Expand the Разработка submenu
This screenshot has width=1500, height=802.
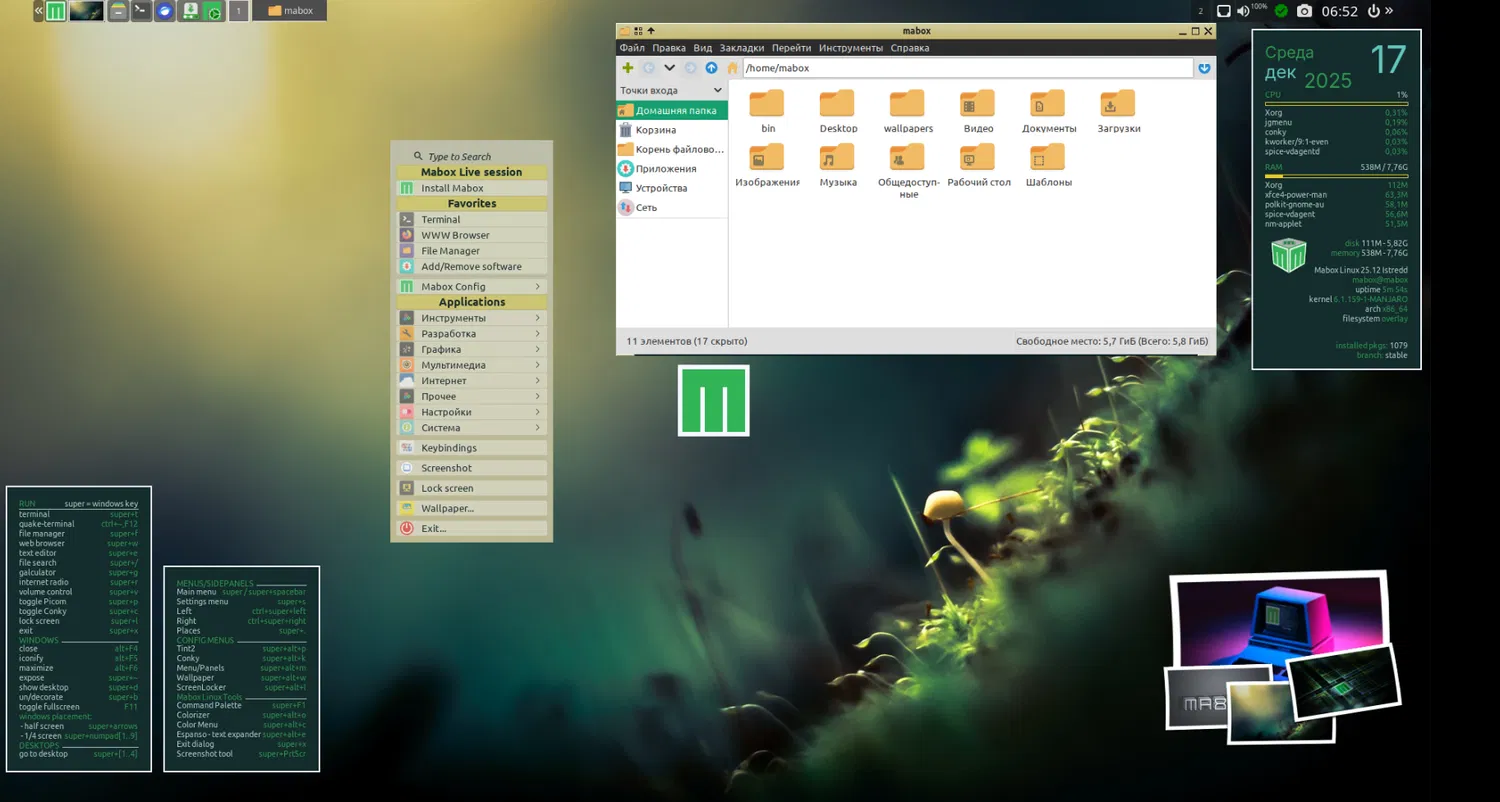coord(472,334)
